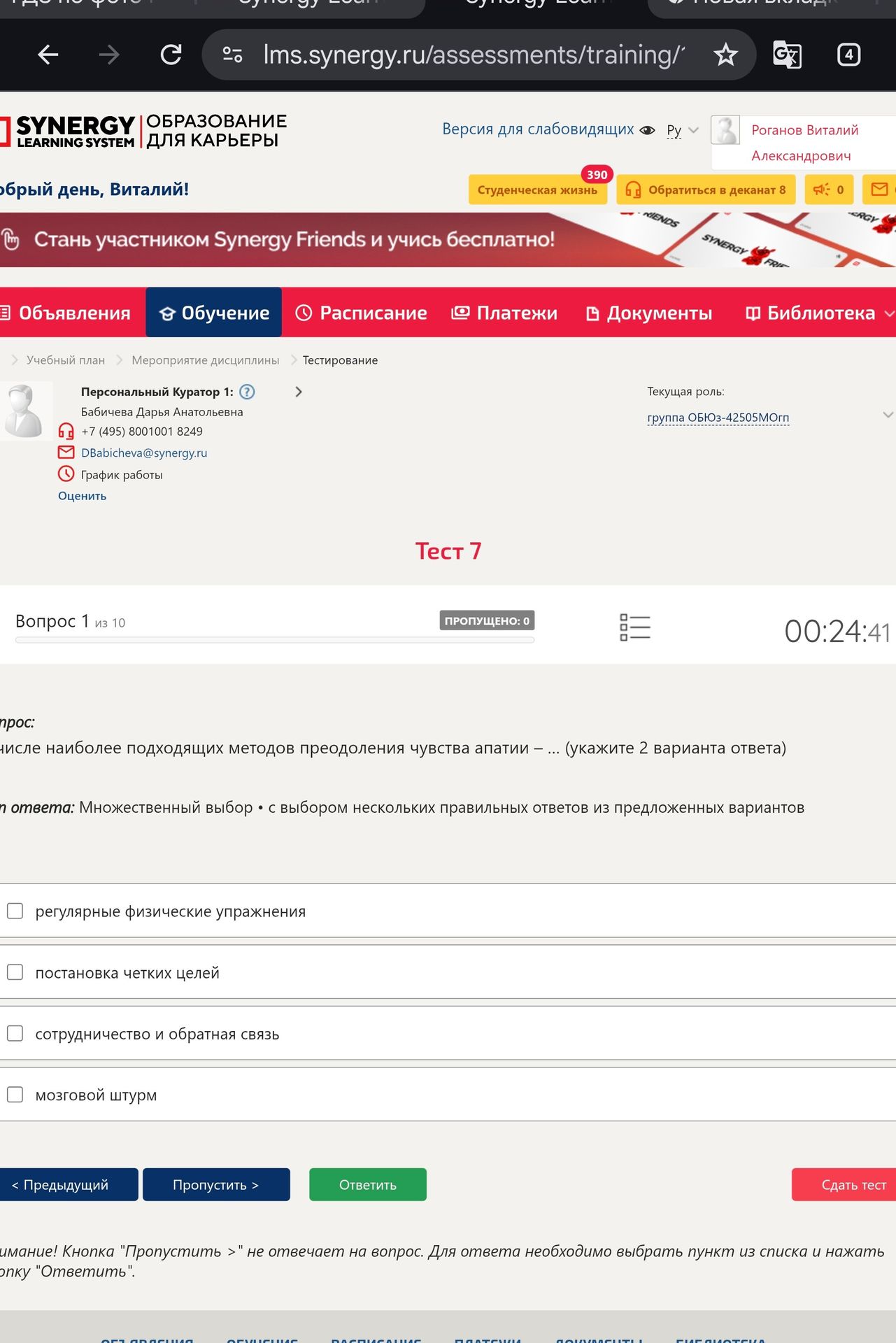This screenshot has width=896, height=1343.
Task: Open the DBabicheva@synergy.ru email link
Action: 144,453
